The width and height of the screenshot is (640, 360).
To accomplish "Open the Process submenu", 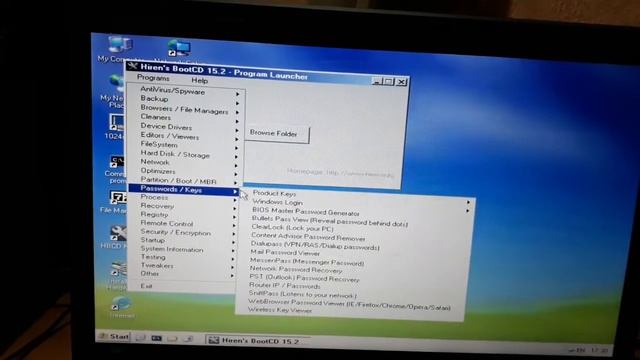I will point(184,198).
